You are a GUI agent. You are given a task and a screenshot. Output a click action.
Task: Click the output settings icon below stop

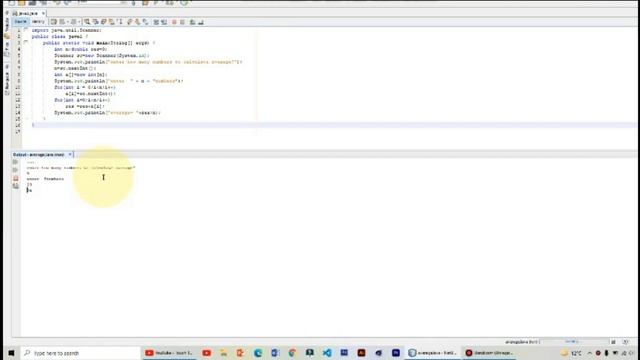(x=16, y=186)
